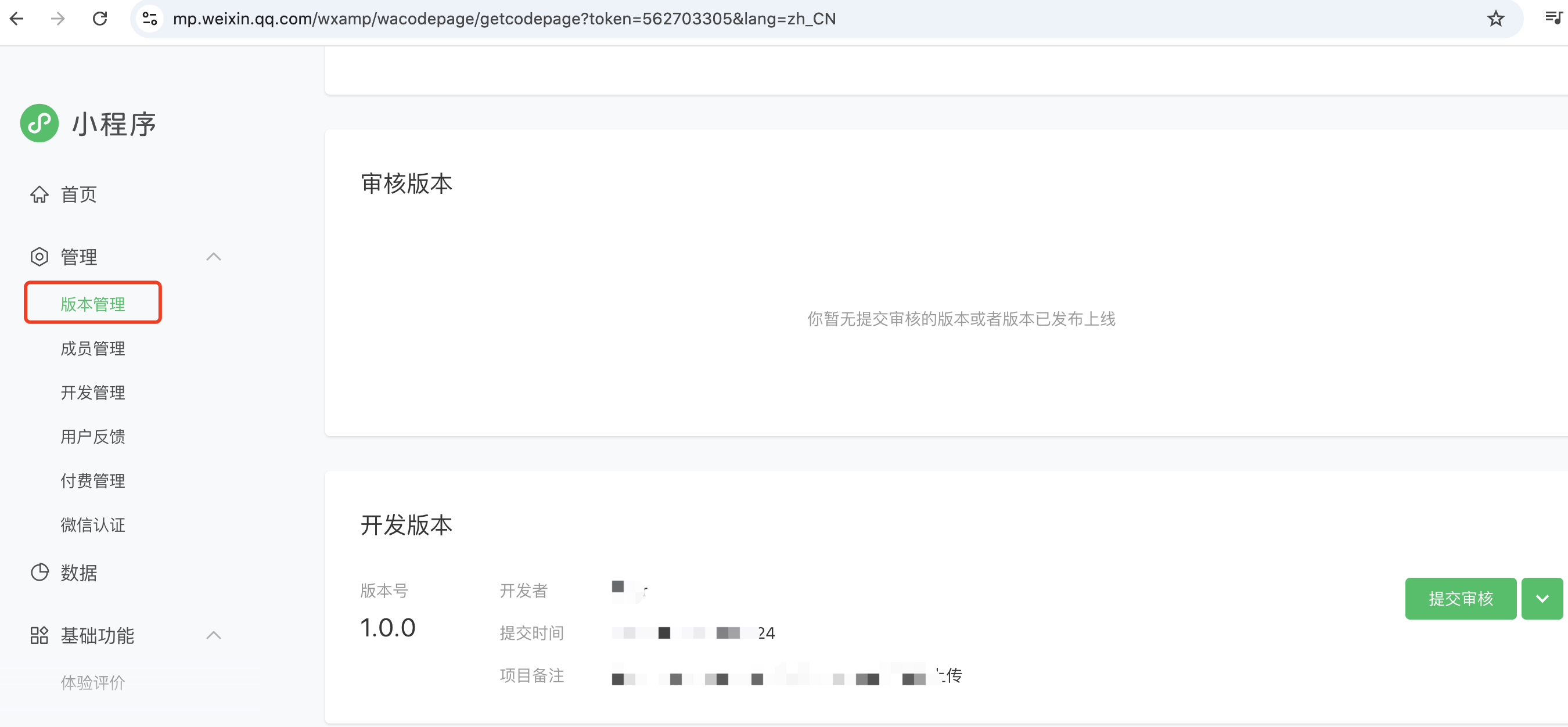Reload the page with the refresh icon
This screenshot has height=727, width=1568.
pyautogui.click(x=100, y=19)
